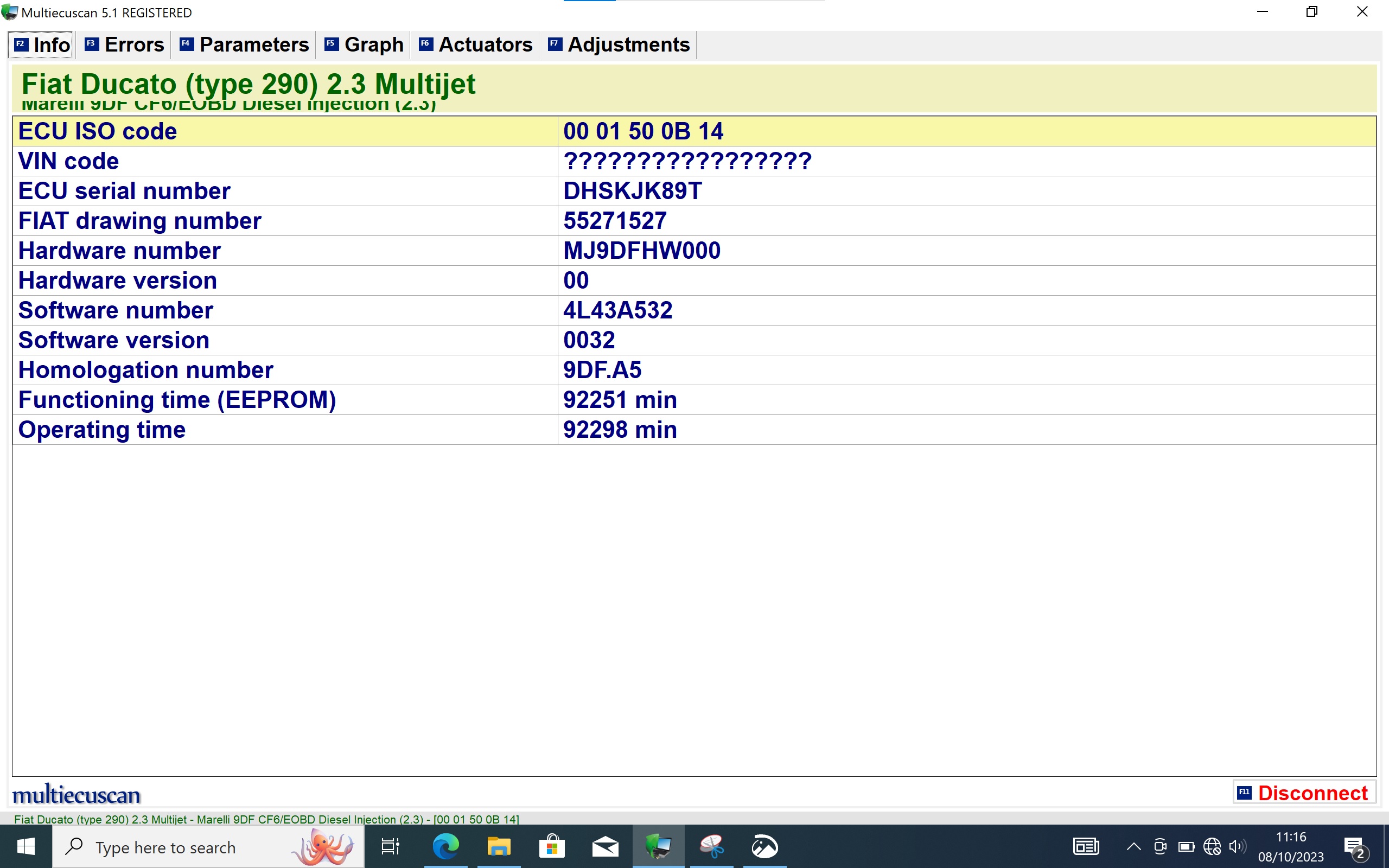
Task: Select Multiecuscan taskbar icon
Action: (658, 847)
